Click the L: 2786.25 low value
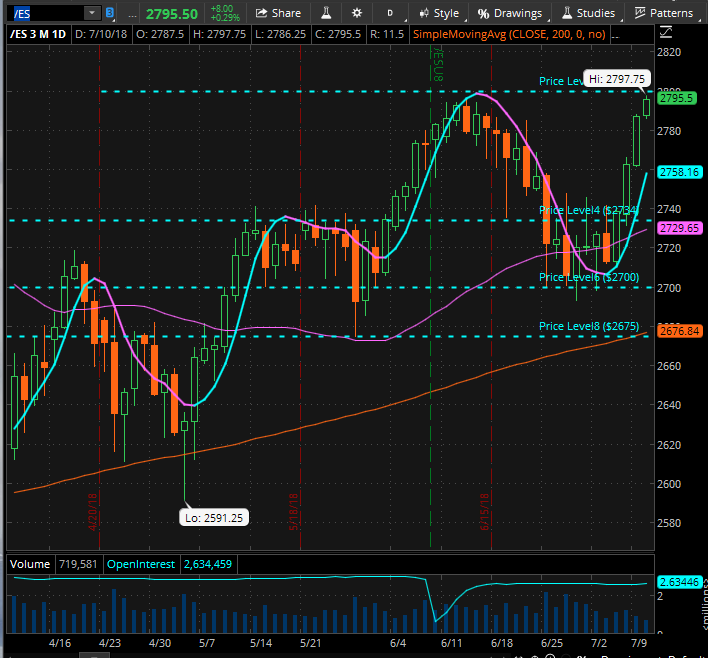 point(280,34)
